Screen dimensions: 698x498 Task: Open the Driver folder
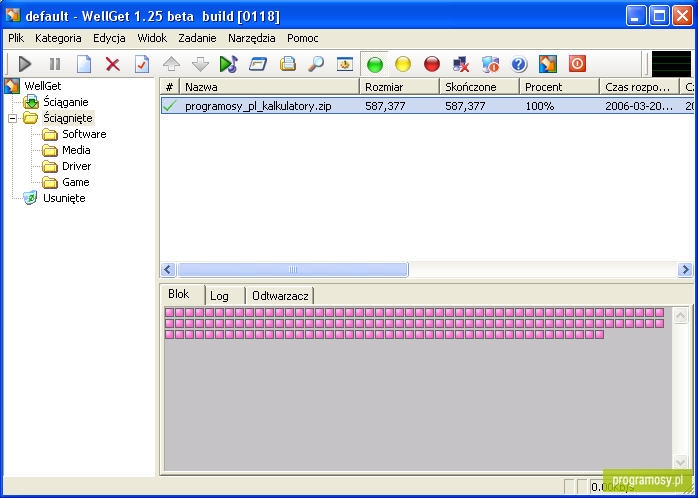point(77,166)
